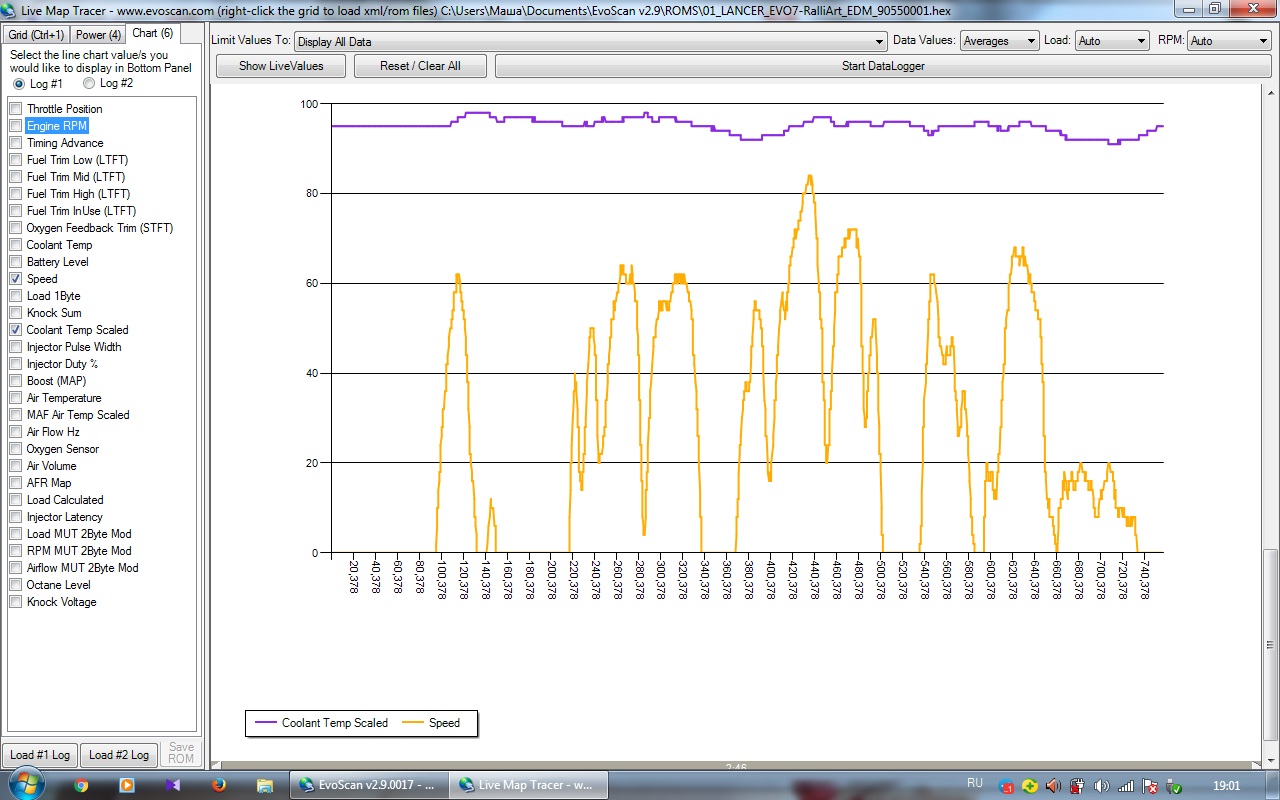Uncheck the Speed chart value
This screenshot has width=1280, height=800.
16,279
